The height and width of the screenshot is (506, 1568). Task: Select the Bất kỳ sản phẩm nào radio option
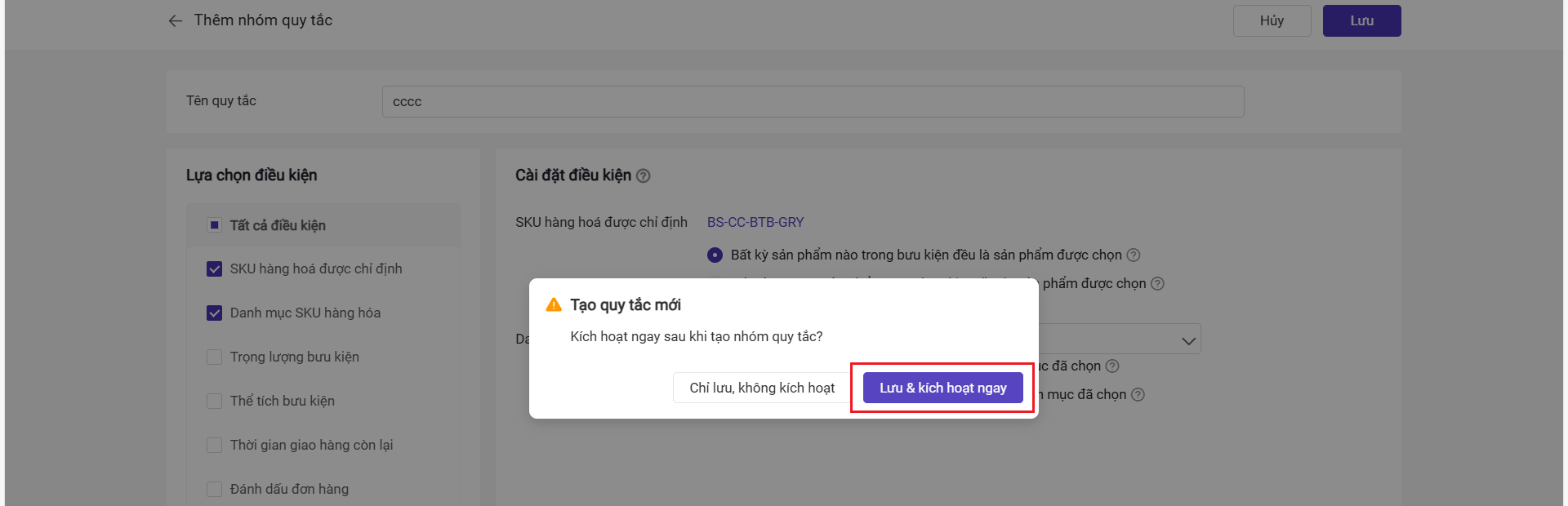point(715,255)
